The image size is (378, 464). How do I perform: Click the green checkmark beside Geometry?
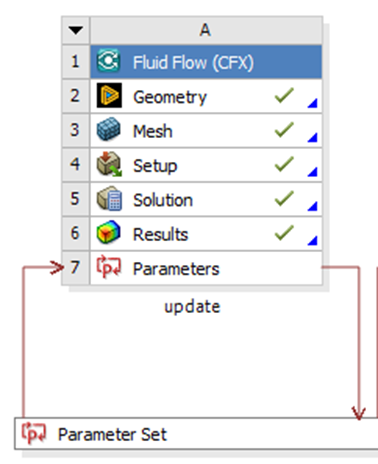point(284,96)
